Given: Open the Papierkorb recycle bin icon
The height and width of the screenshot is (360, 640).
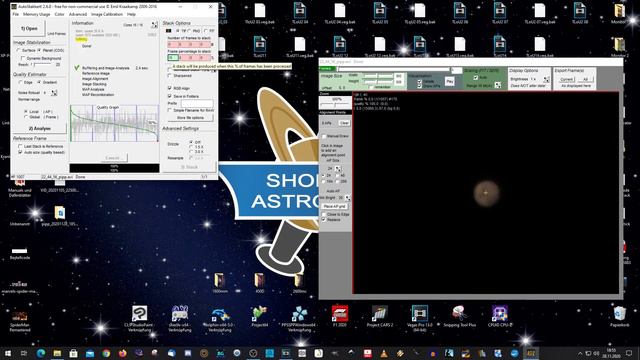Looking at the screenshot, I should pyautogui.click(x=620, y=316).
